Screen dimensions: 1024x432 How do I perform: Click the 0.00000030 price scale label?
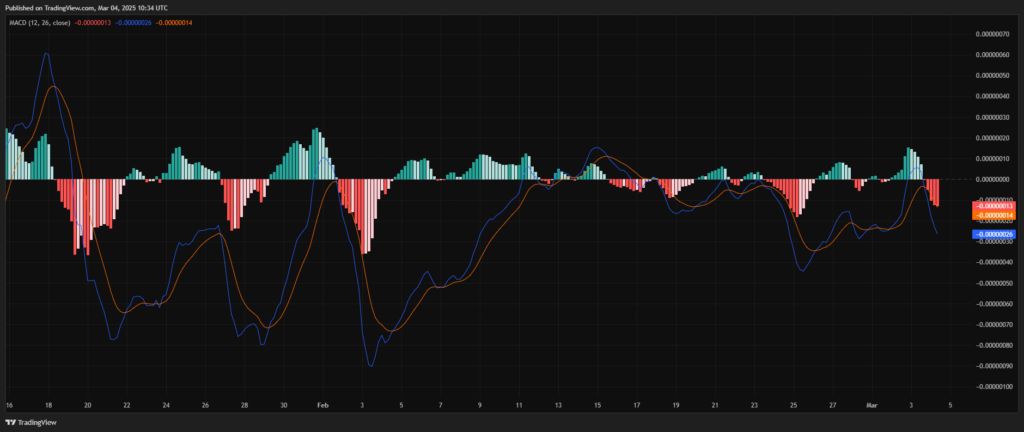tap(994, 117)
